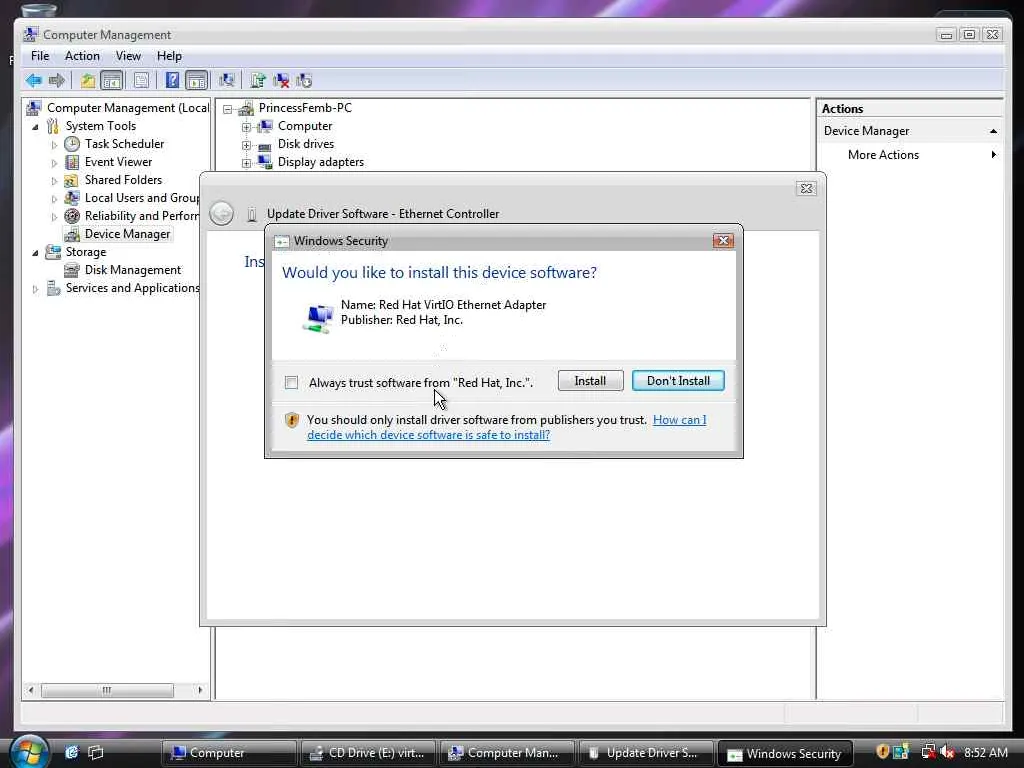Expand the Services and Applications node

(35, 289)
